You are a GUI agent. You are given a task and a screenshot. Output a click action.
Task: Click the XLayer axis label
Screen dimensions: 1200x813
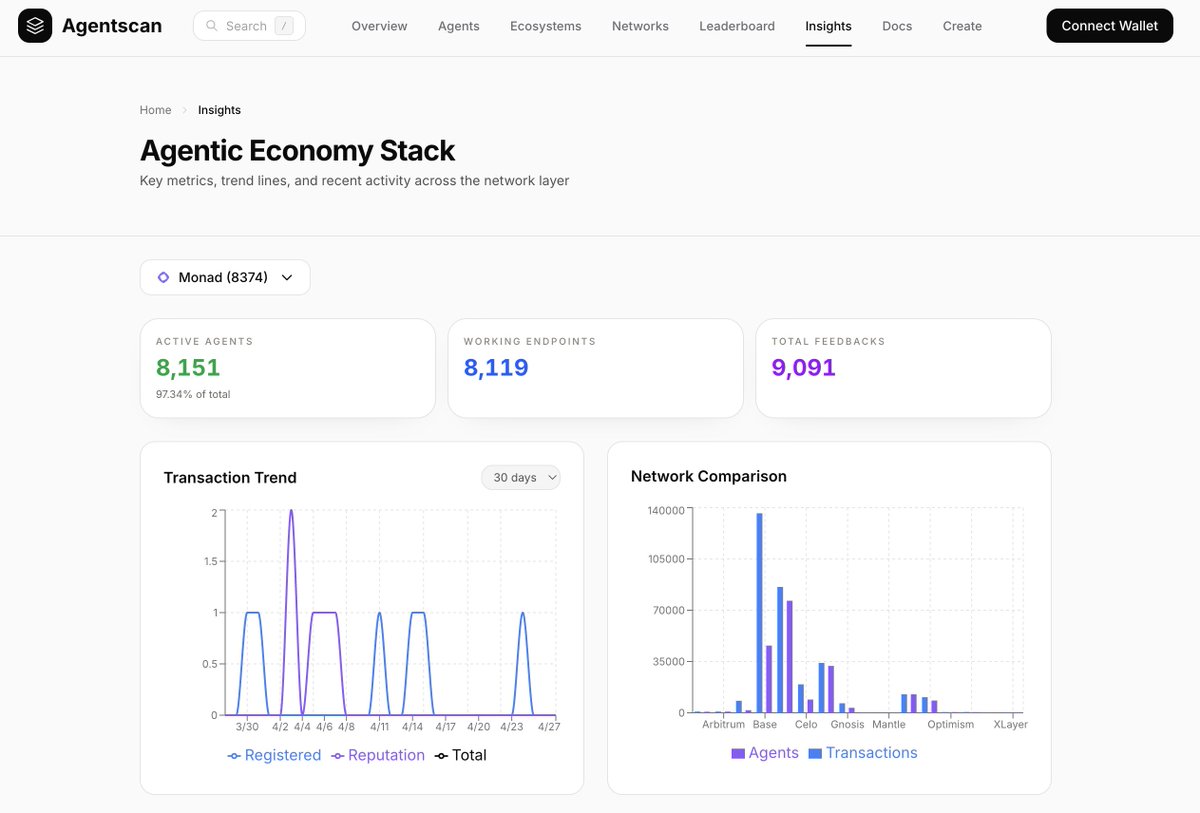1010,724
